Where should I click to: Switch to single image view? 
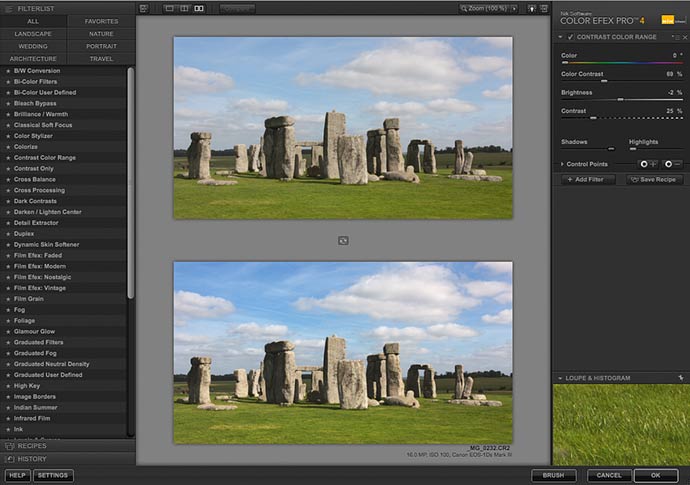click(x=169, y=8)
